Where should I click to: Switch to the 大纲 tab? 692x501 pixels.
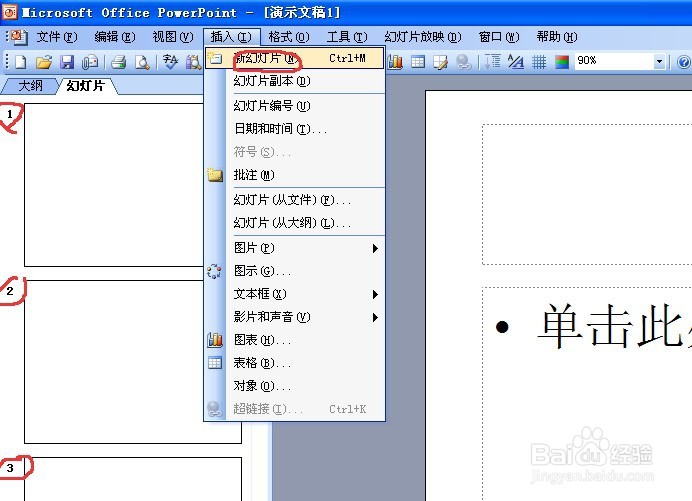tap(30, 86)
